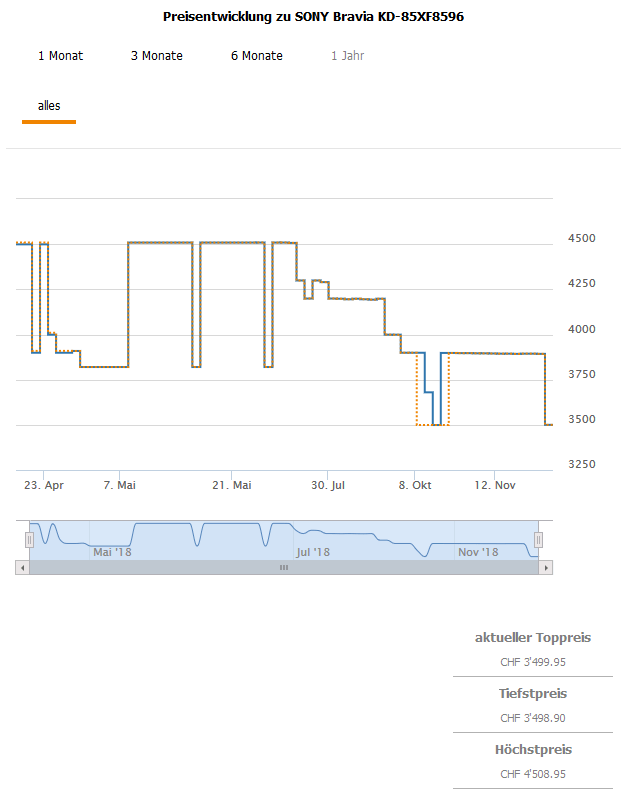Grab the right navigator range handle
The width and height of the screenshot is (625, 797).
pos(538,540)
